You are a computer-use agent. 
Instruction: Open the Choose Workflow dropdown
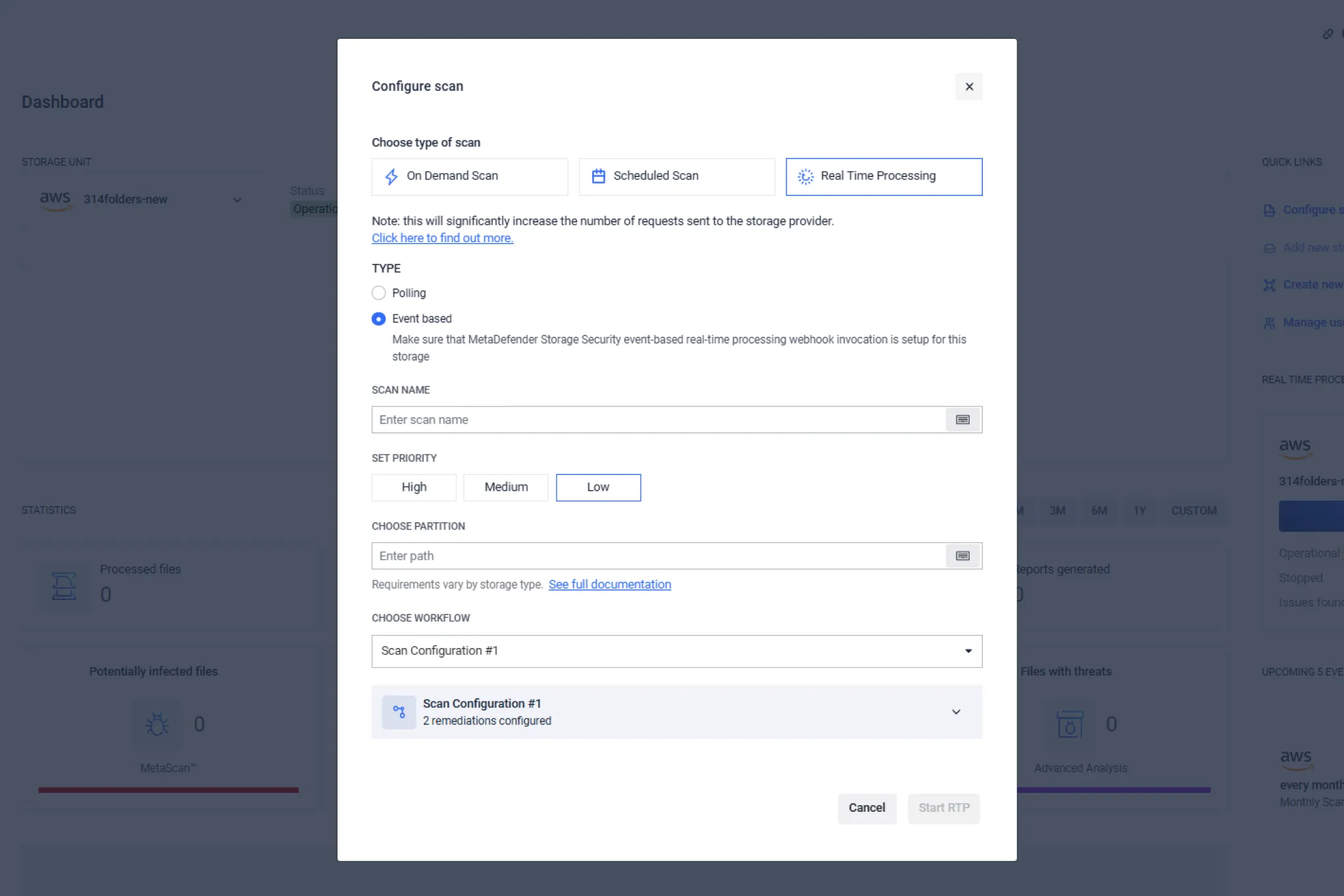click(676, 651)
